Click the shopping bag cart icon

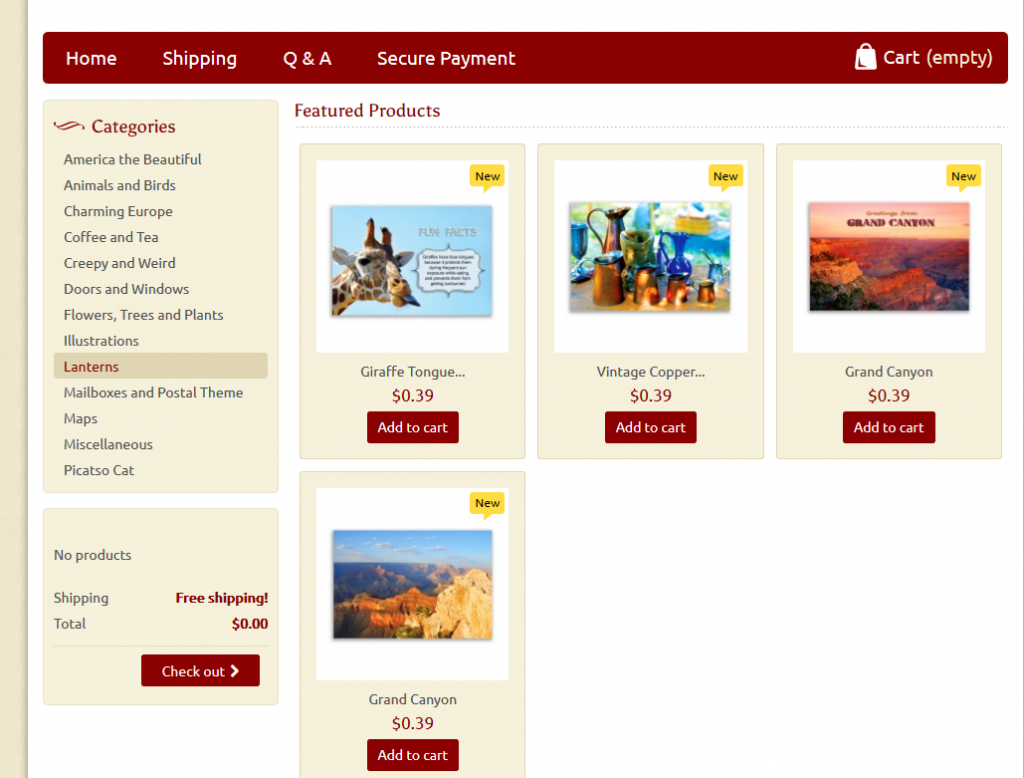coord(865,57)
